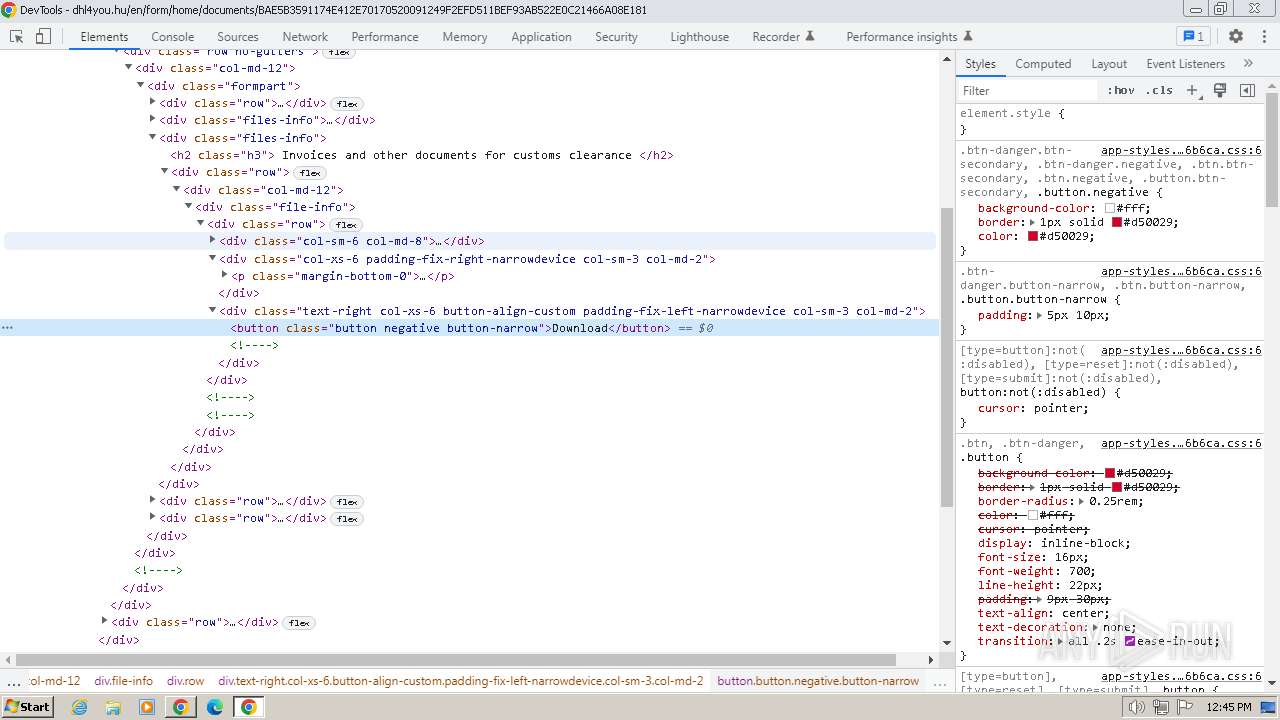Click the breadcrumb left ellipsis overflow
This screenshot has width=1280, height=720.
[x=13, y=681]
